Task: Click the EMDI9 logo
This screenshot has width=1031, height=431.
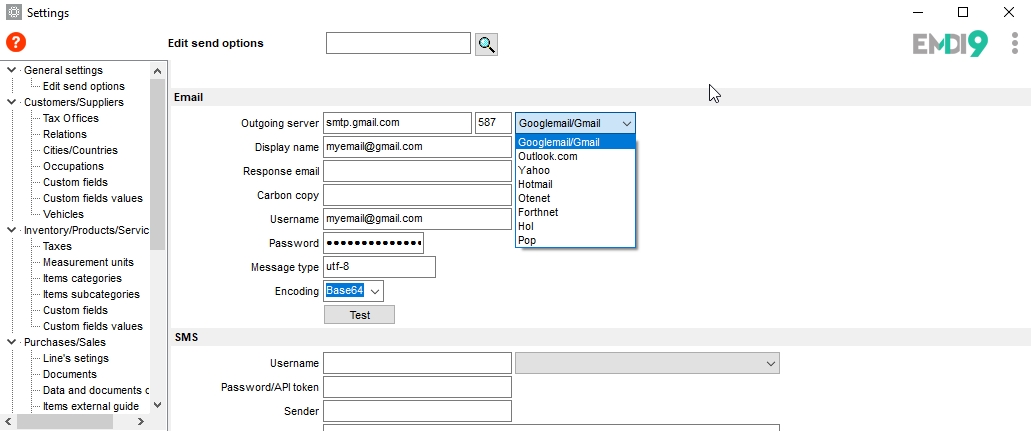Action: click(x=950, y=44)
